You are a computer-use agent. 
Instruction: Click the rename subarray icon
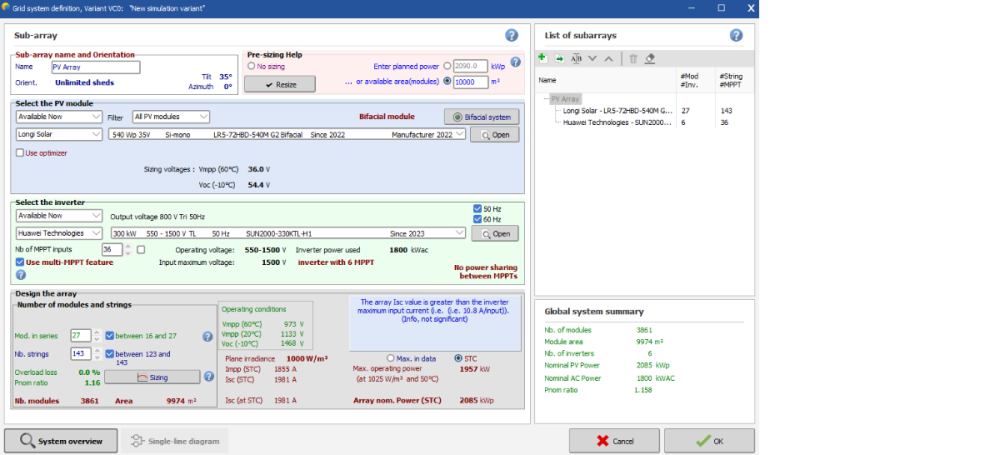click(x=576, y=59)
